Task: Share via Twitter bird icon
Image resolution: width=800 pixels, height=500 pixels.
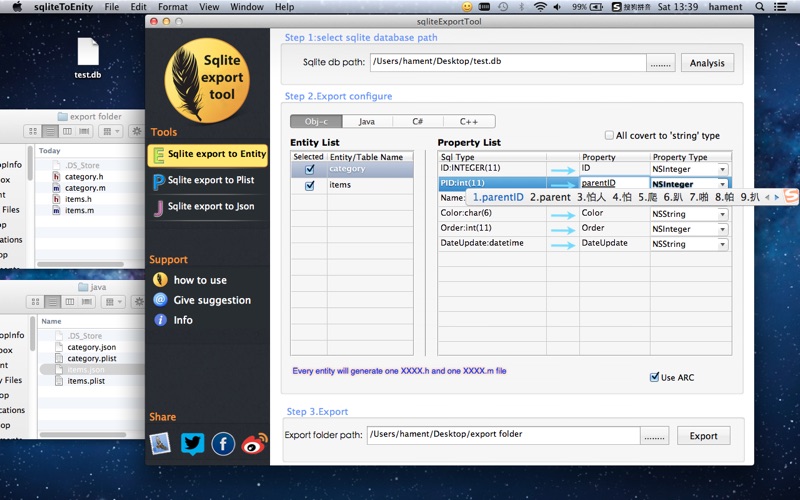Action: (x=192, y=444)
